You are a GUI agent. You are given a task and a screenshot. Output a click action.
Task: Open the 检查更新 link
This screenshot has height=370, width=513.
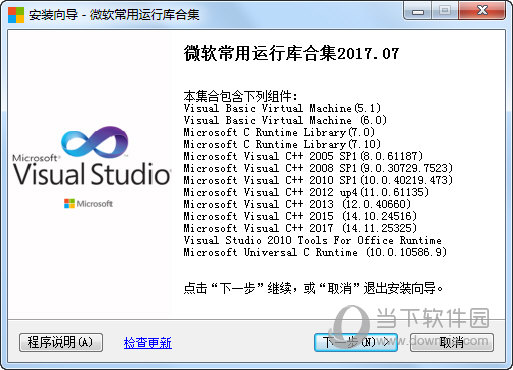coord(148,343)
